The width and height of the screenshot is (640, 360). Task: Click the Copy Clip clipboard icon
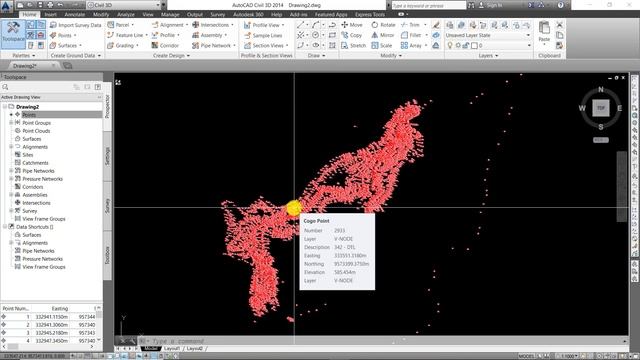560,35
